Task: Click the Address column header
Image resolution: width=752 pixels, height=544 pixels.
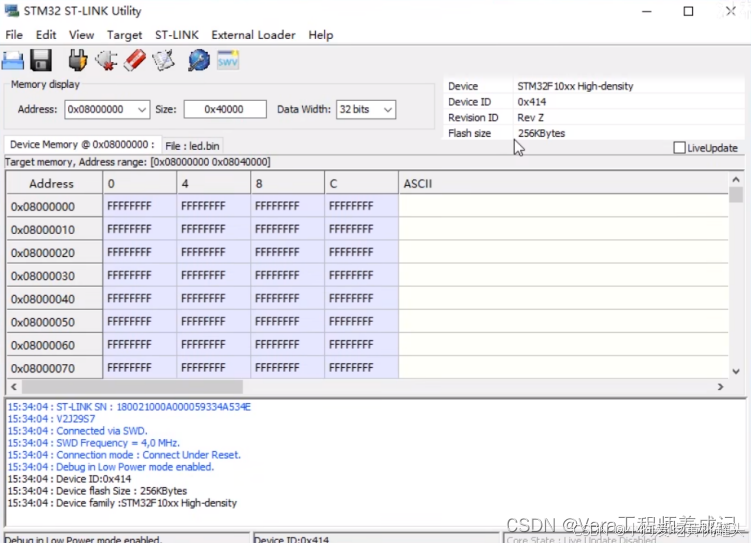Action: [54, 183]
